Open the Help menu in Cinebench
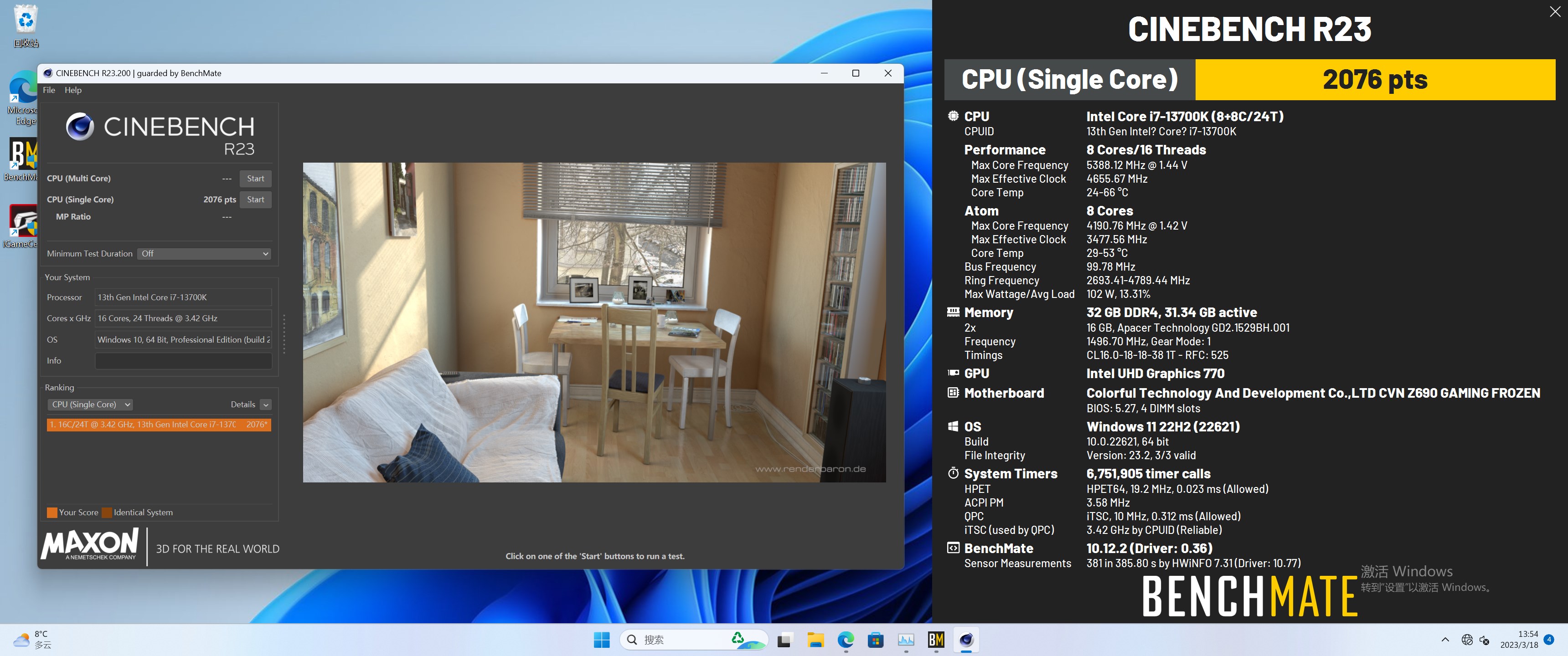The width and height of the screenshot is (1568, 656). 73,90
